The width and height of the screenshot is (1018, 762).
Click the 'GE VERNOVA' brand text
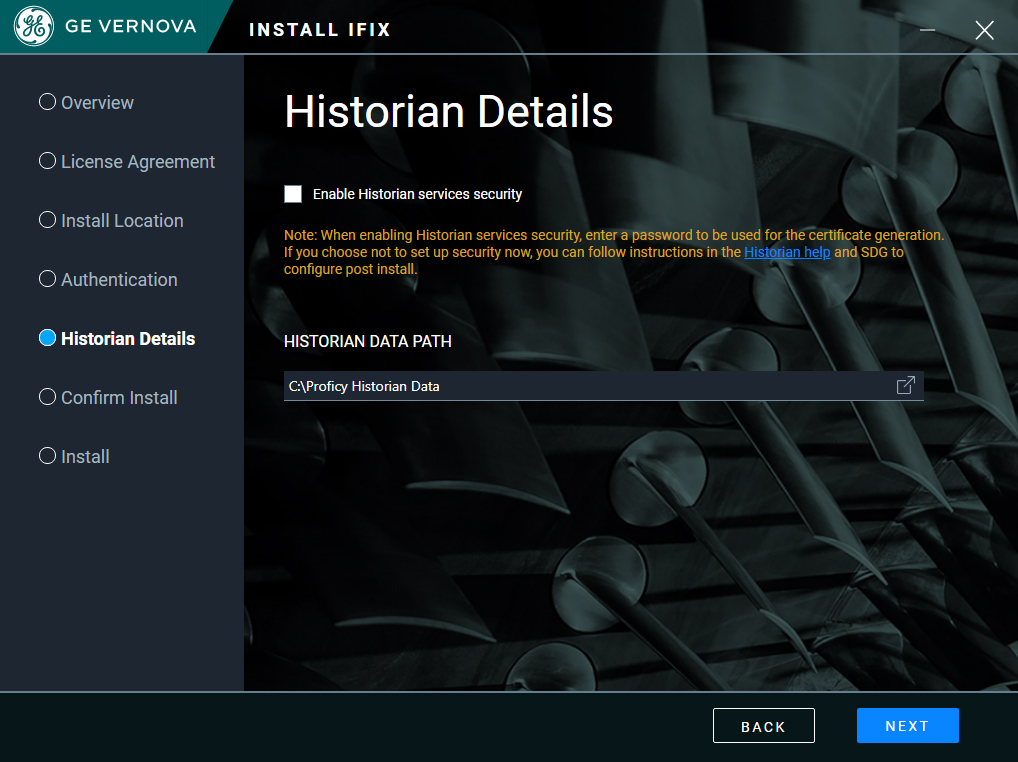(x=130, y=26)
